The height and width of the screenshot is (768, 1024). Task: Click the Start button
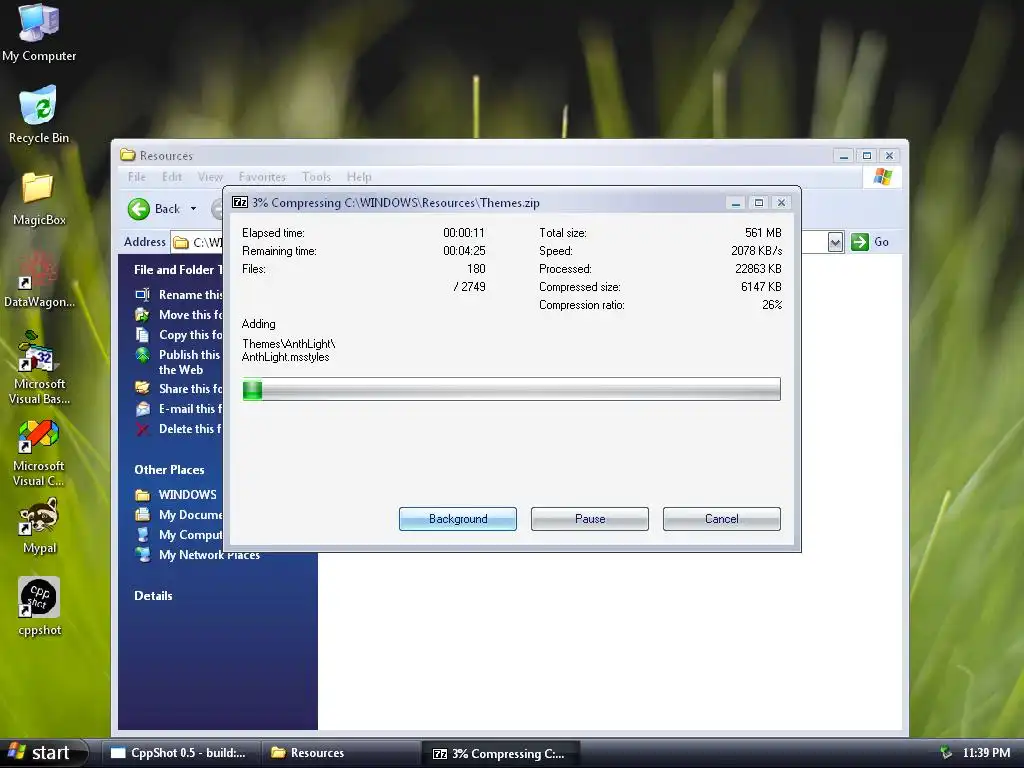coord(43,753)
